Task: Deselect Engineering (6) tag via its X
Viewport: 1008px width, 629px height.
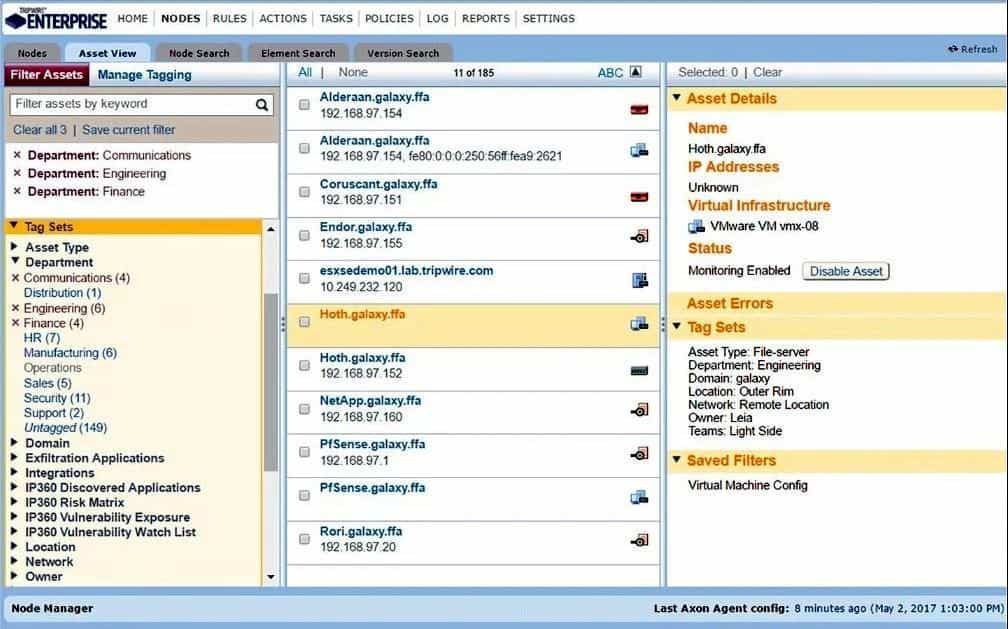Action: pos(16,308)
